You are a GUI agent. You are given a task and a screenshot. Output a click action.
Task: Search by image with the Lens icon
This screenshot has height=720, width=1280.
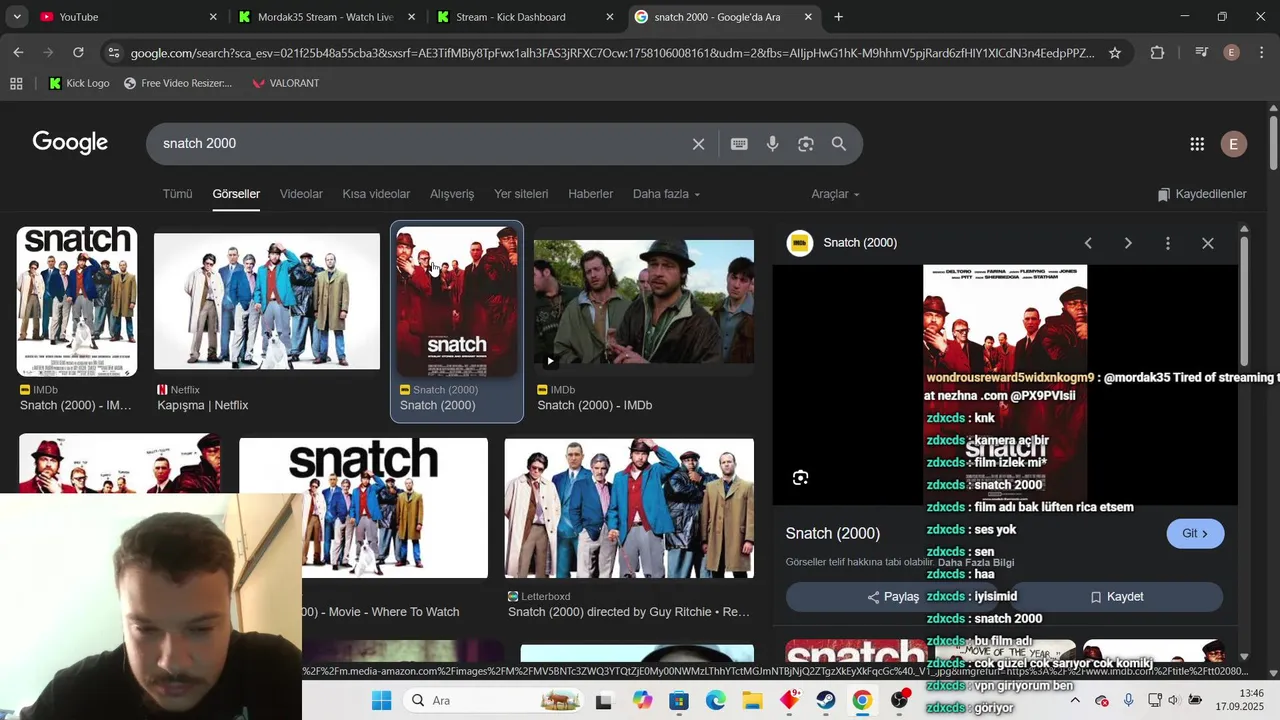tap(806, 144)
